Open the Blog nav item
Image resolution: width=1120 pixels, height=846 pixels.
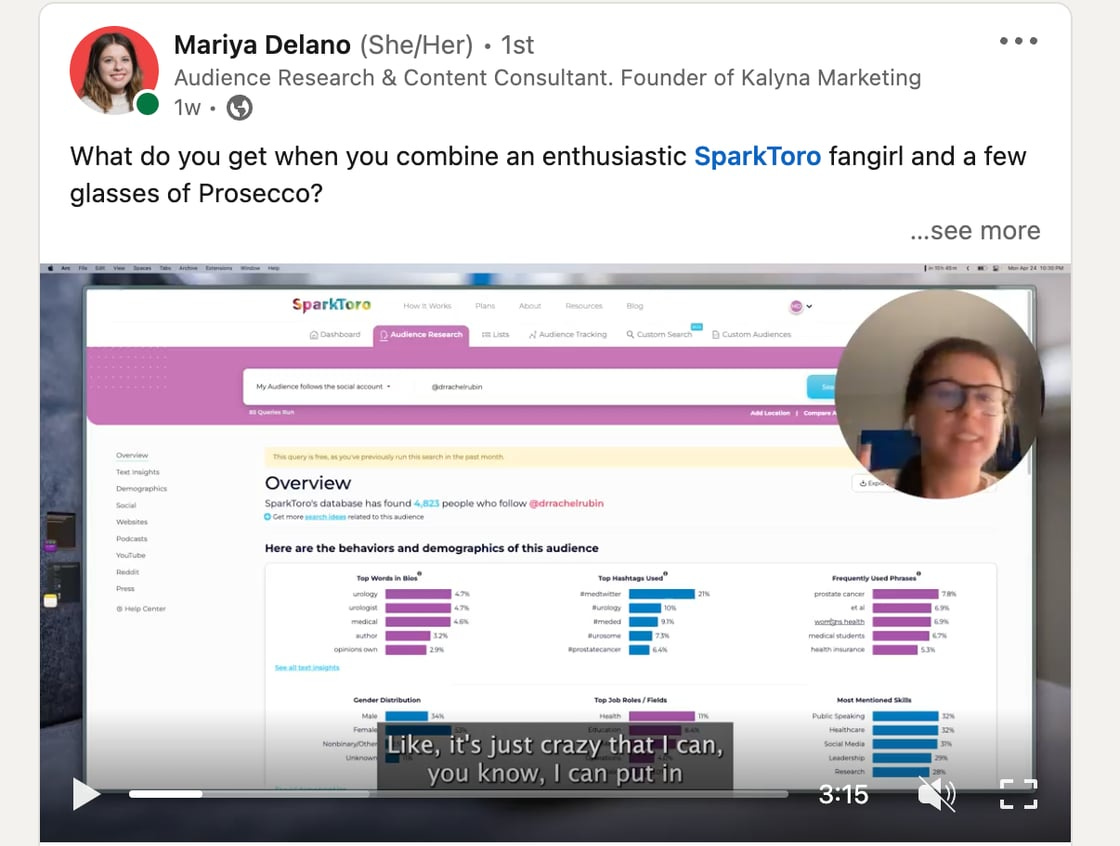click(635, 306)
